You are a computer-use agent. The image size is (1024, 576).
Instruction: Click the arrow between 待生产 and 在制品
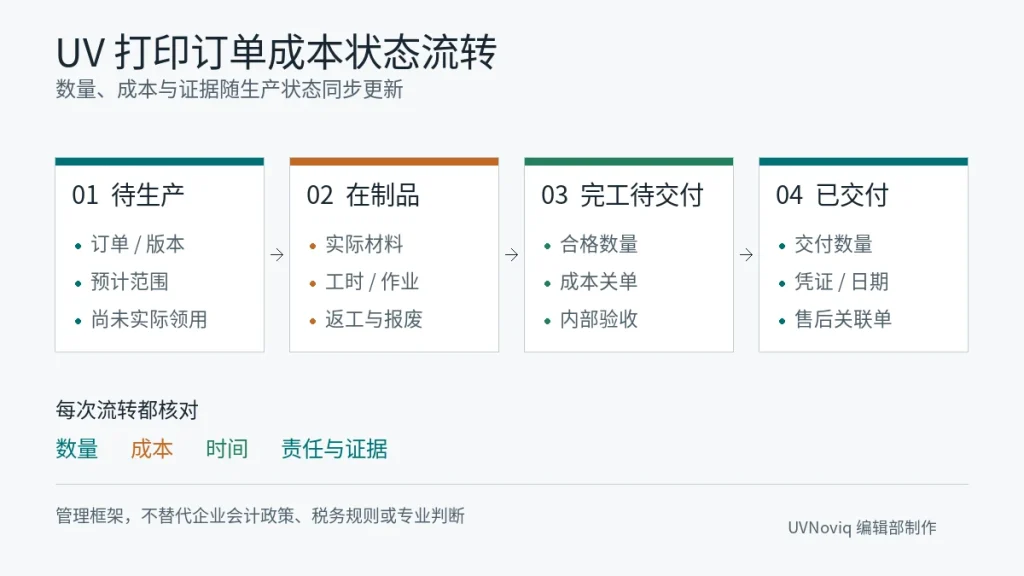point(277,255)
